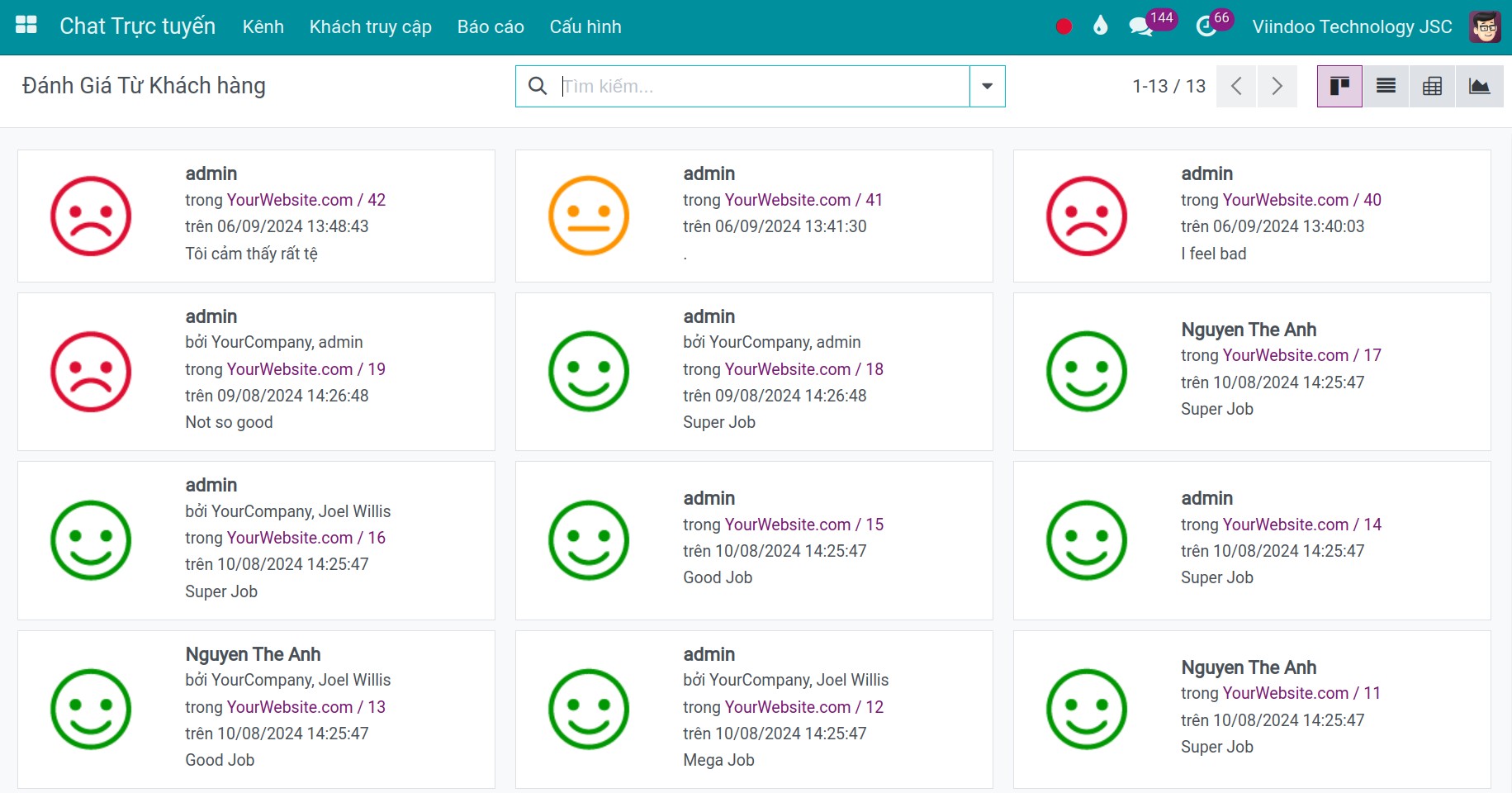The height and width of the screenshot is (793, 1512).
Task: Open the YourWebsite.com / 42 link
Action: 306,200
